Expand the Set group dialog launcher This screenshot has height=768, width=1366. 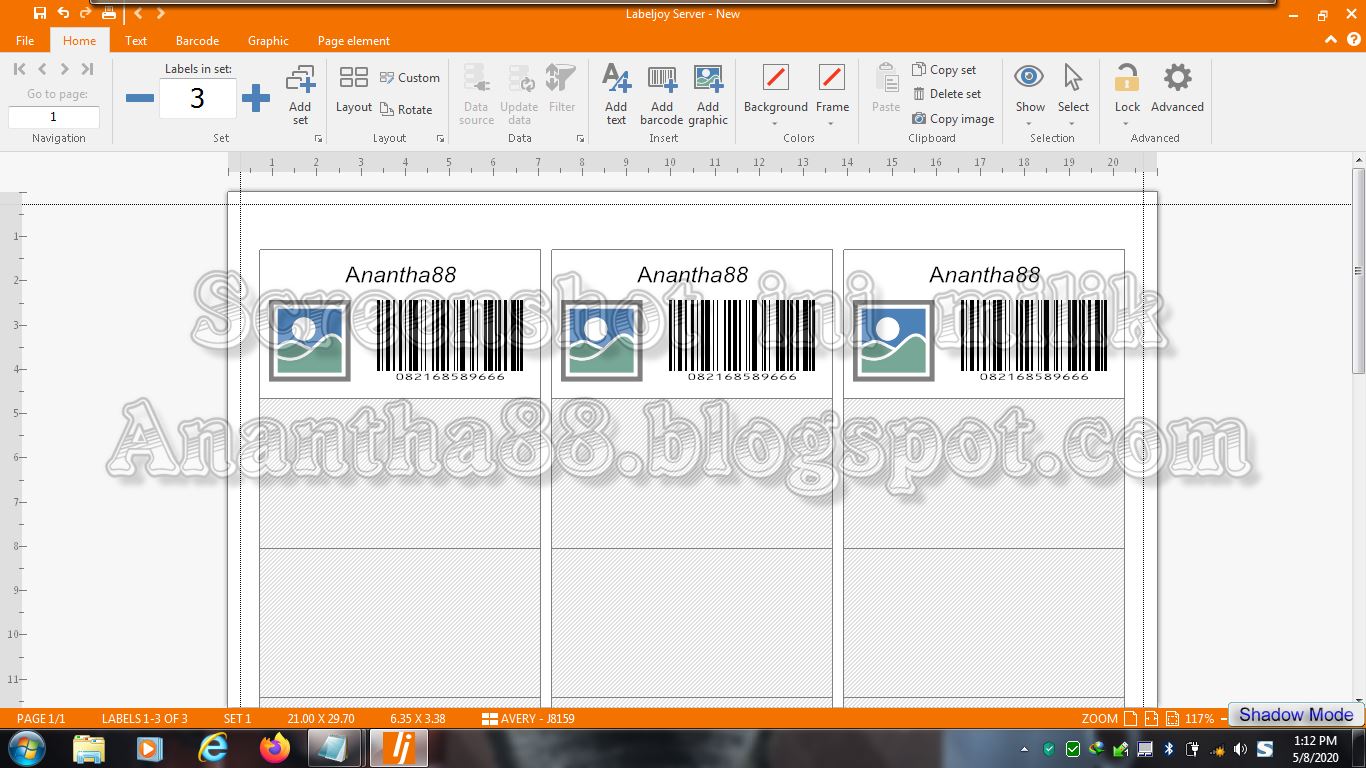pyautogui.click(x=319, y=139)
